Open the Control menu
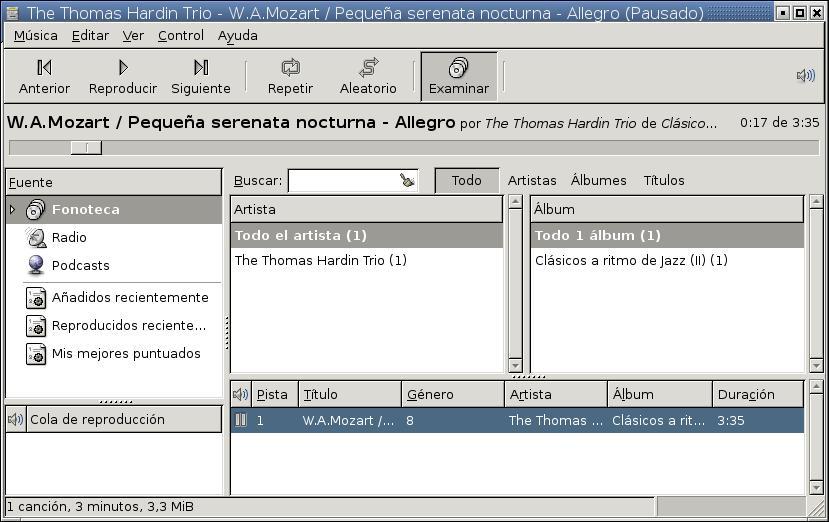829x522 pixels. (x=181, y=35)
